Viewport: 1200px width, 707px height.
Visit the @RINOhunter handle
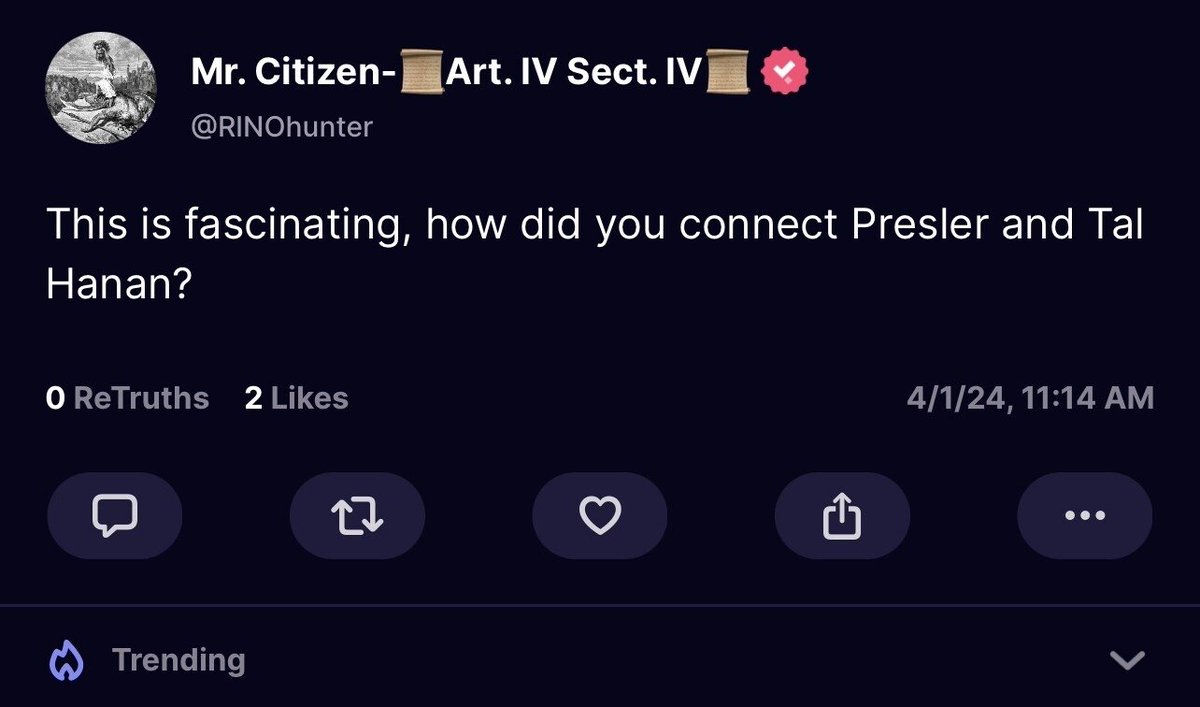coord(281,127)
